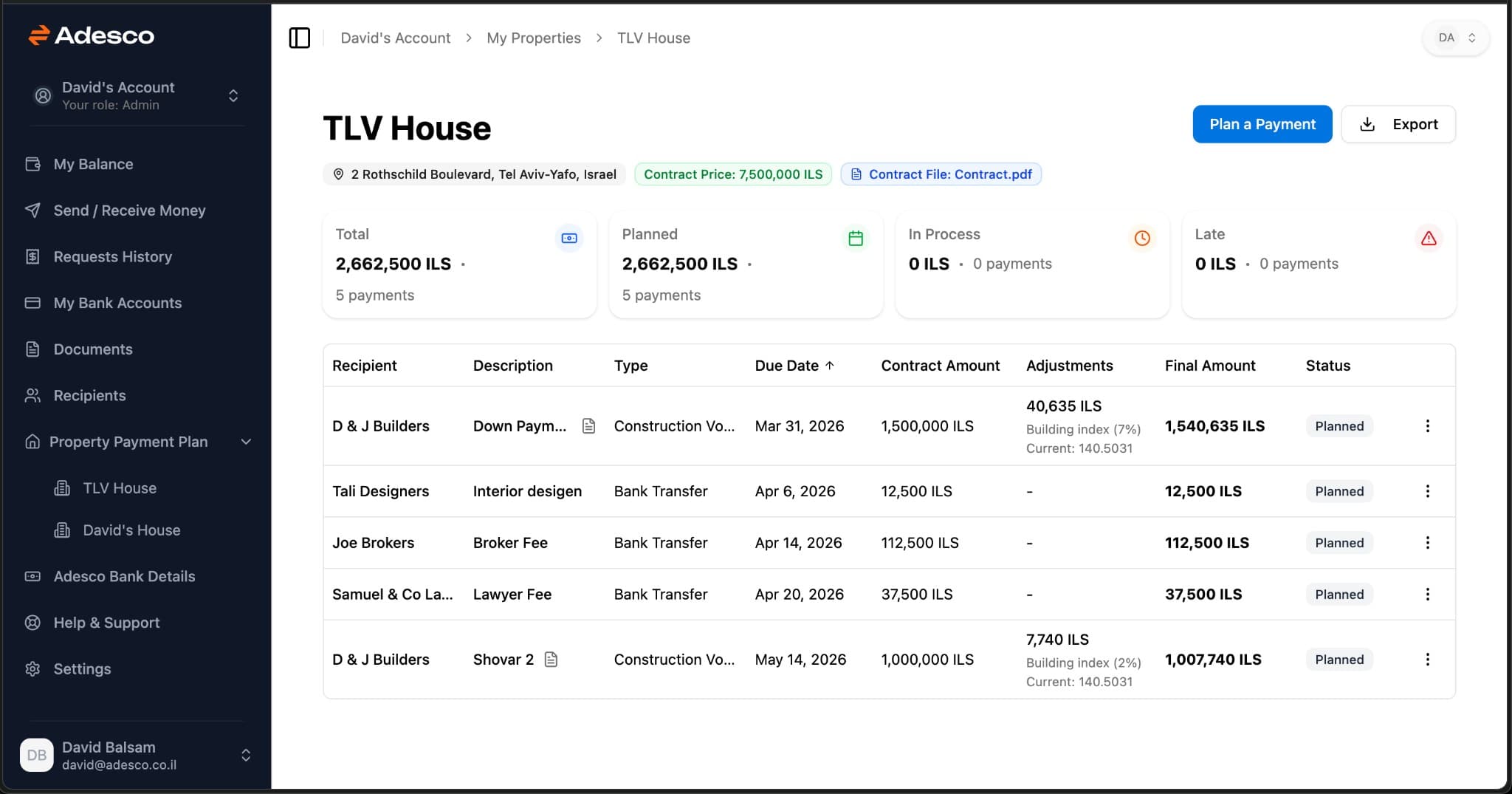The image size is (1512, 794).
Task: Select the Recipients sidebar icon
Action: coord(32,395)
